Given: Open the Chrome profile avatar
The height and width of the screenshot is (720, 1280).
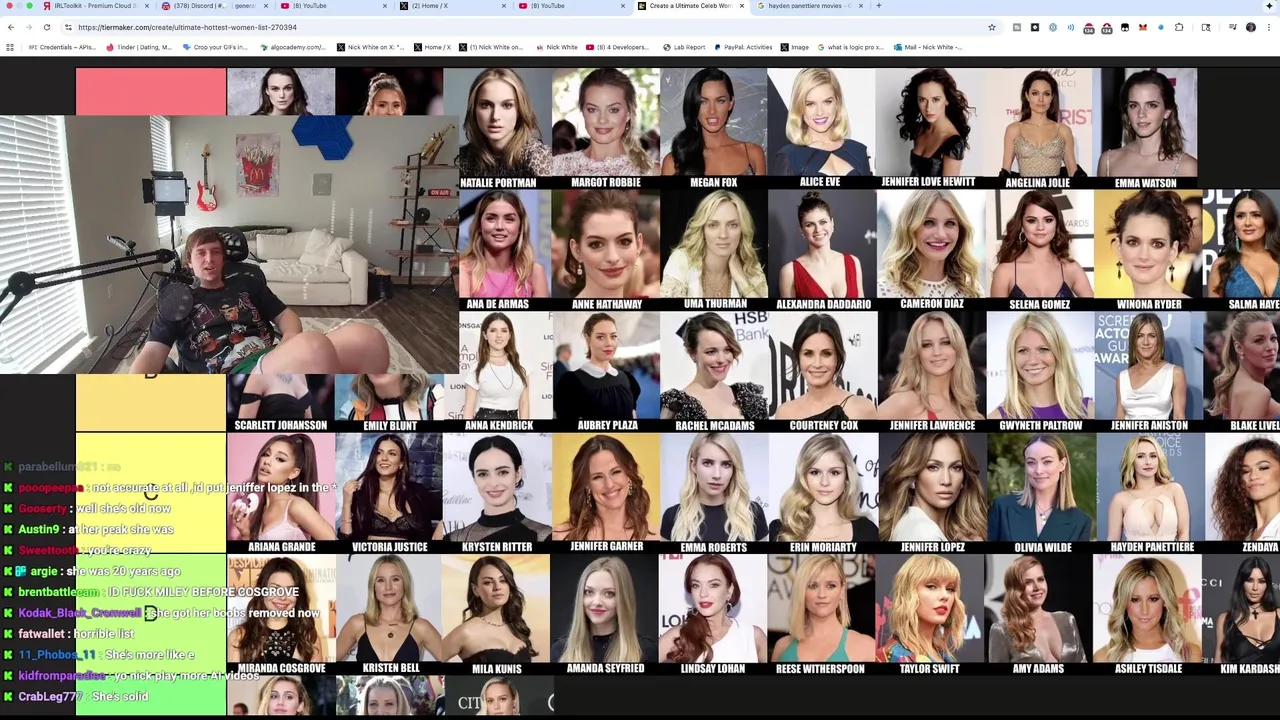Looking at the screenshot, I should point(1250,27).
